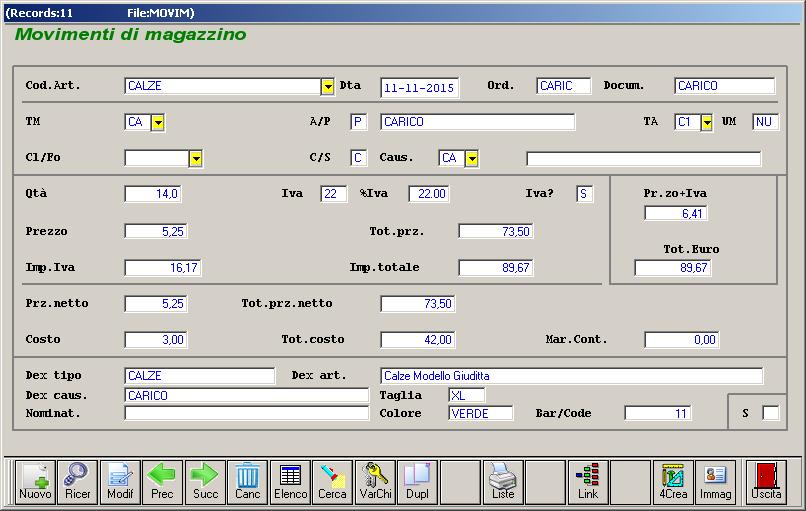Screen dimensions: 806x511
Task: Click the empty Nominat. field
Action: pyautogui.click(x=247, y=413)
